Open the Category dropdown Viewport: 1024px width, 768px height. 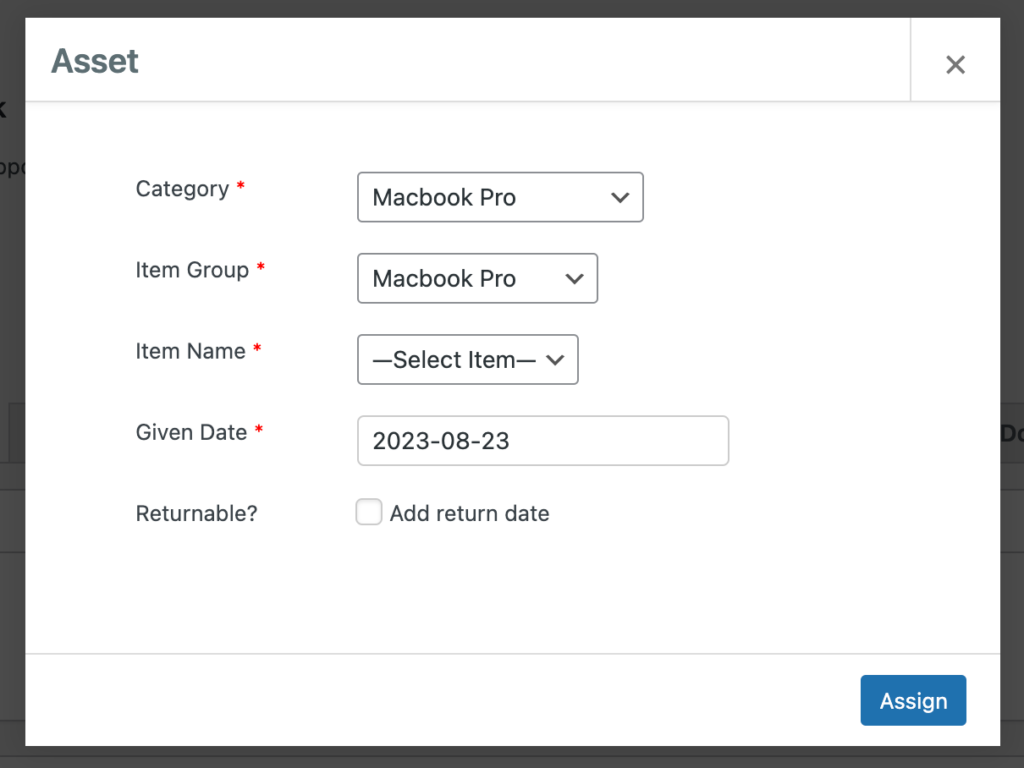pos(500,197)
